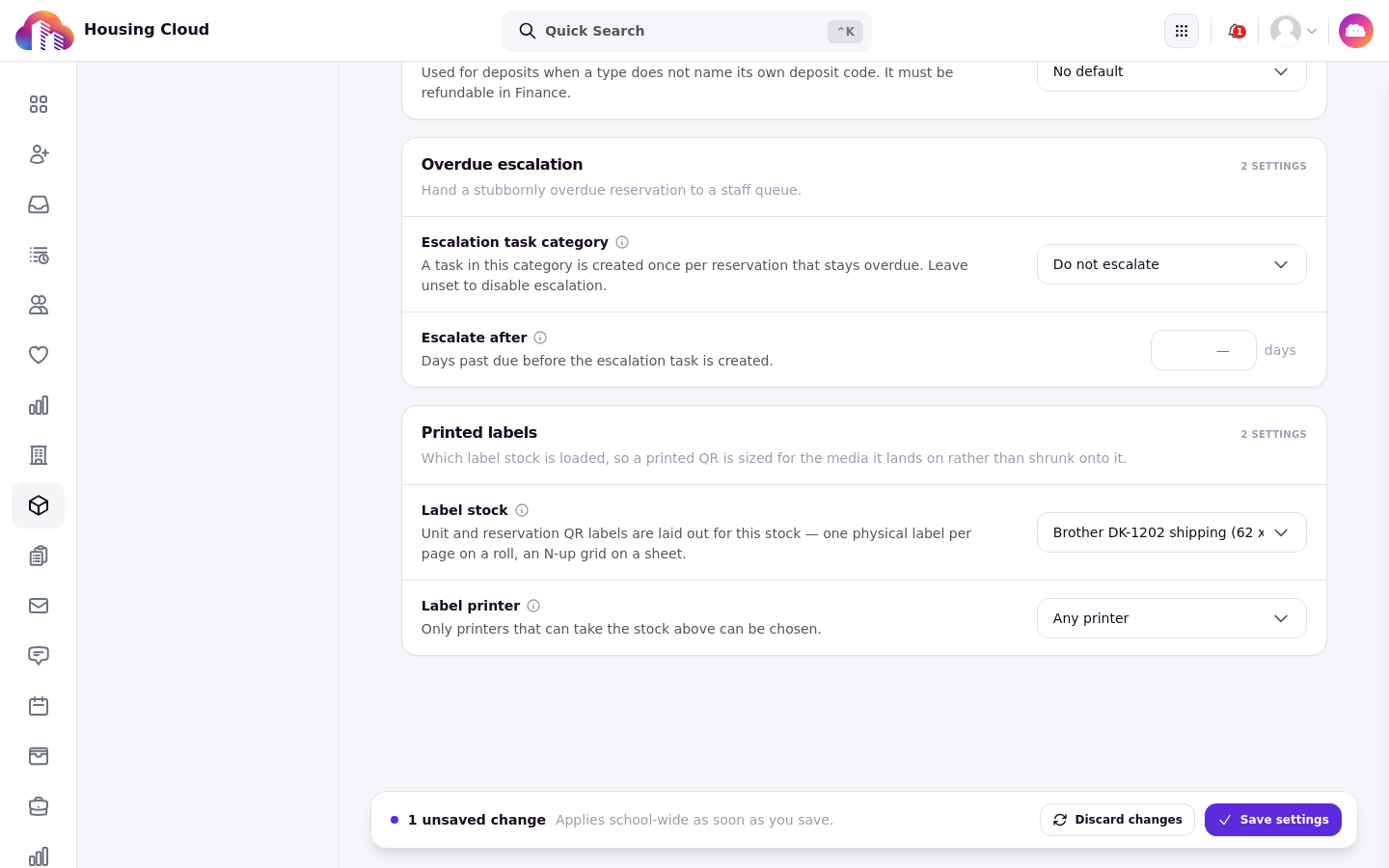
Task: Click the Escalate after setting label
Action: [x=474, y=338]
